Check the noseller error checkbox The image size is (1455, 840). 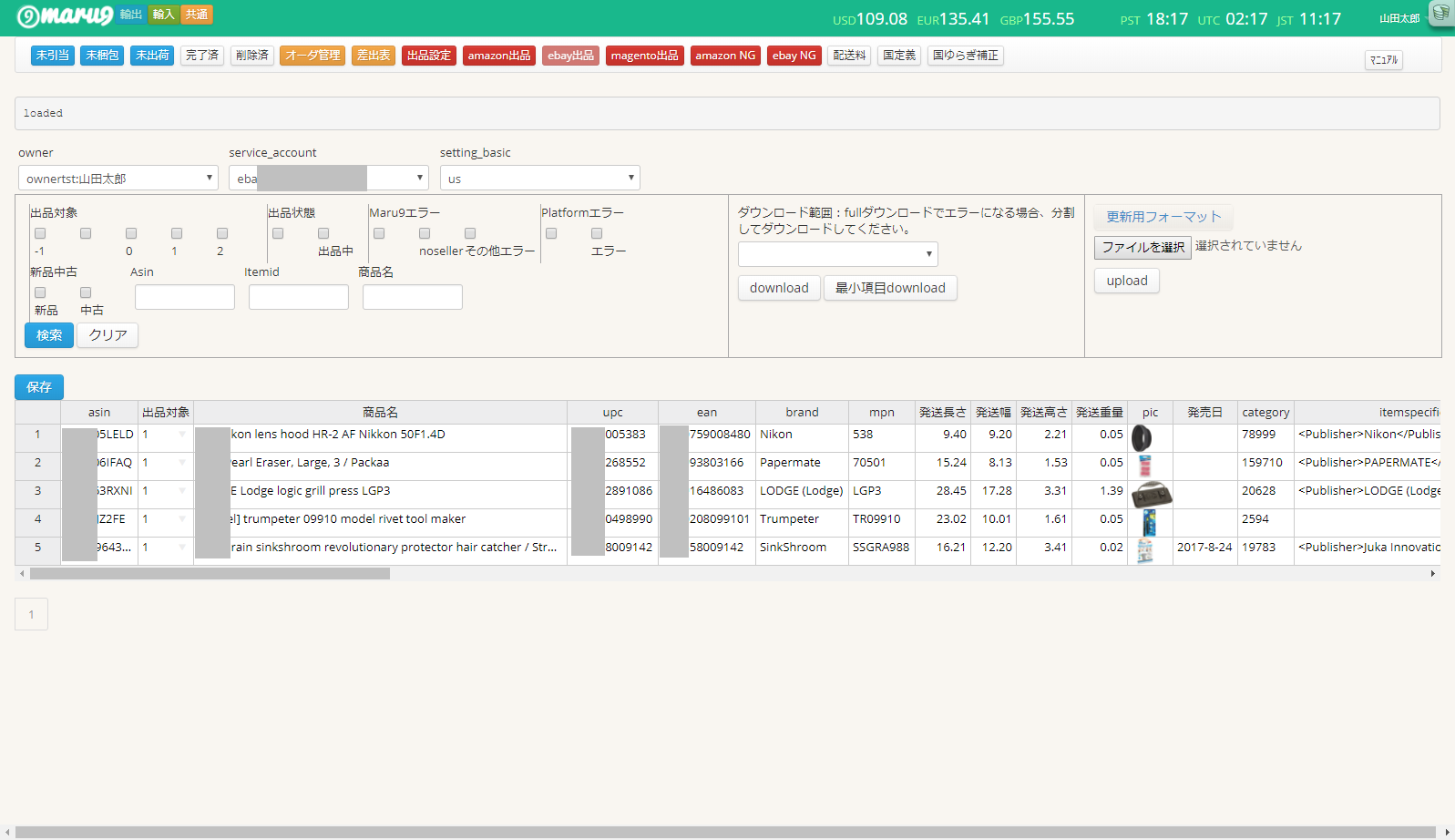[x=425, y=233]
